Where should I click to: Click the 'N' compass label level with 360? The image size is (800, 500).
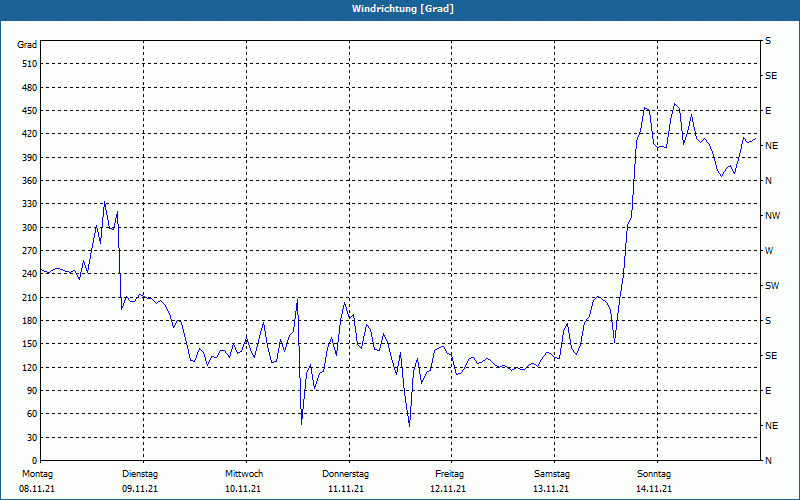tap(768, 181)
